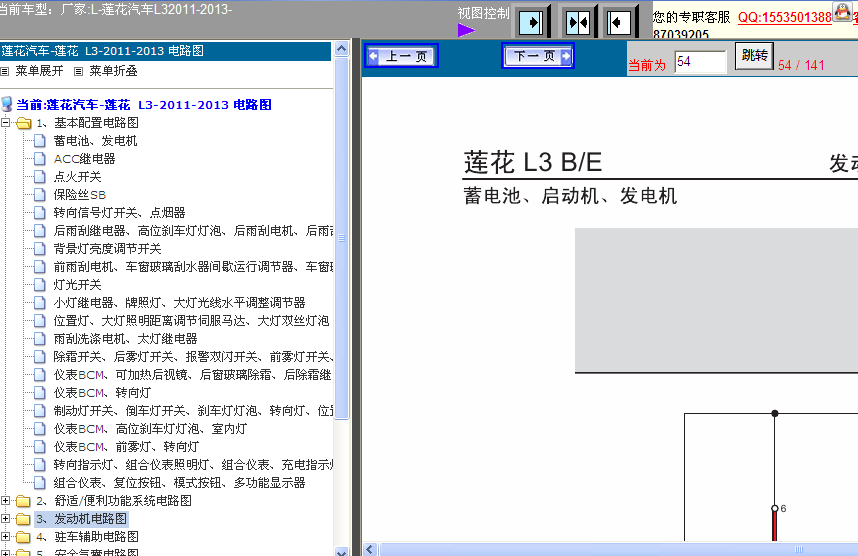Click the page icon beside 雨刮洗涤电机

coord(39,339)
